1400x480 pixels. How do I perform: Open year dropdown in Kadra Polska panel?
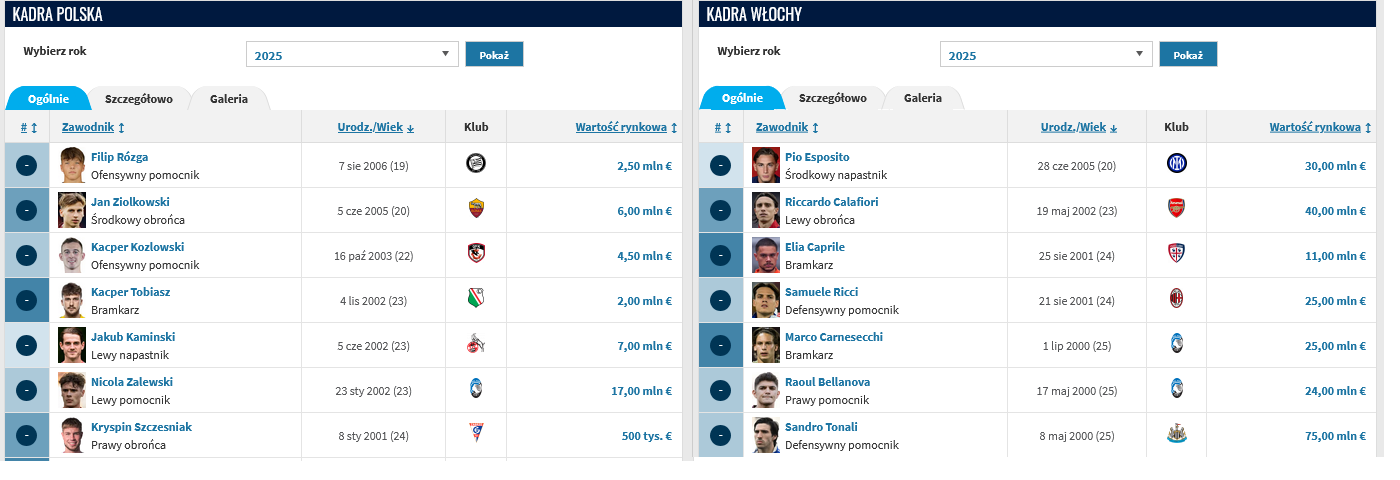pyautogui.click(x=352, y=55)
